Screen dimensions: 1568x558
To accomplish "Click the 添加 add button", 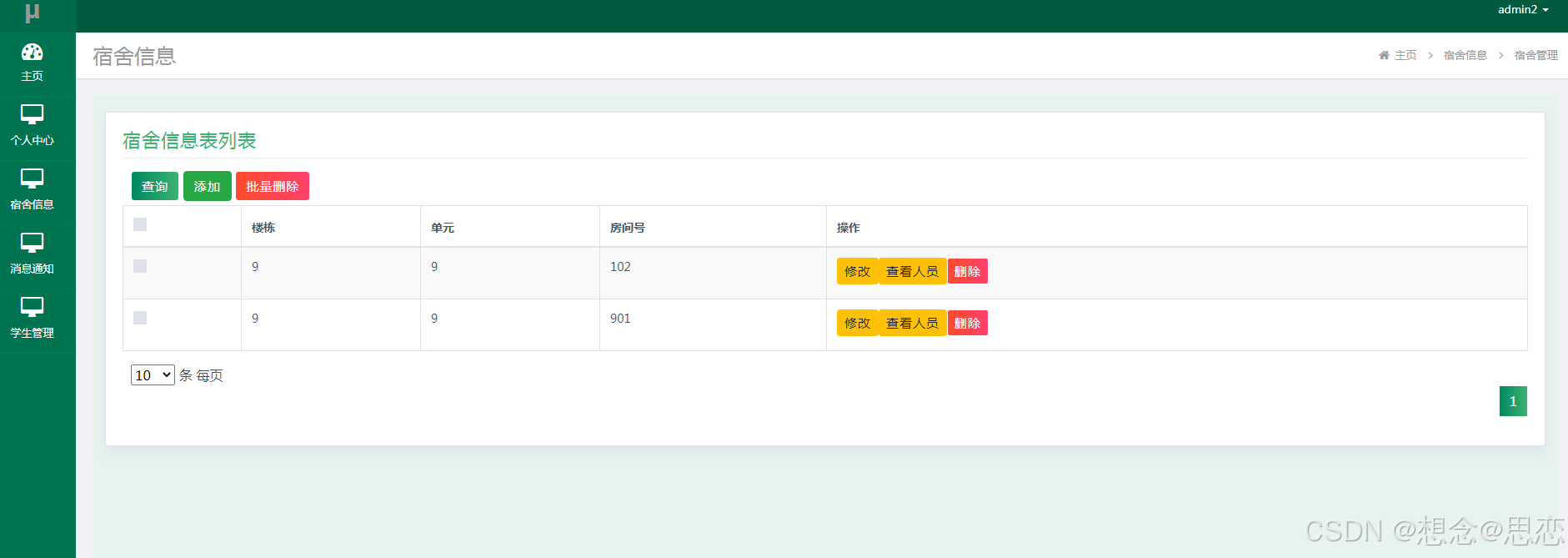I will [207, 186].
